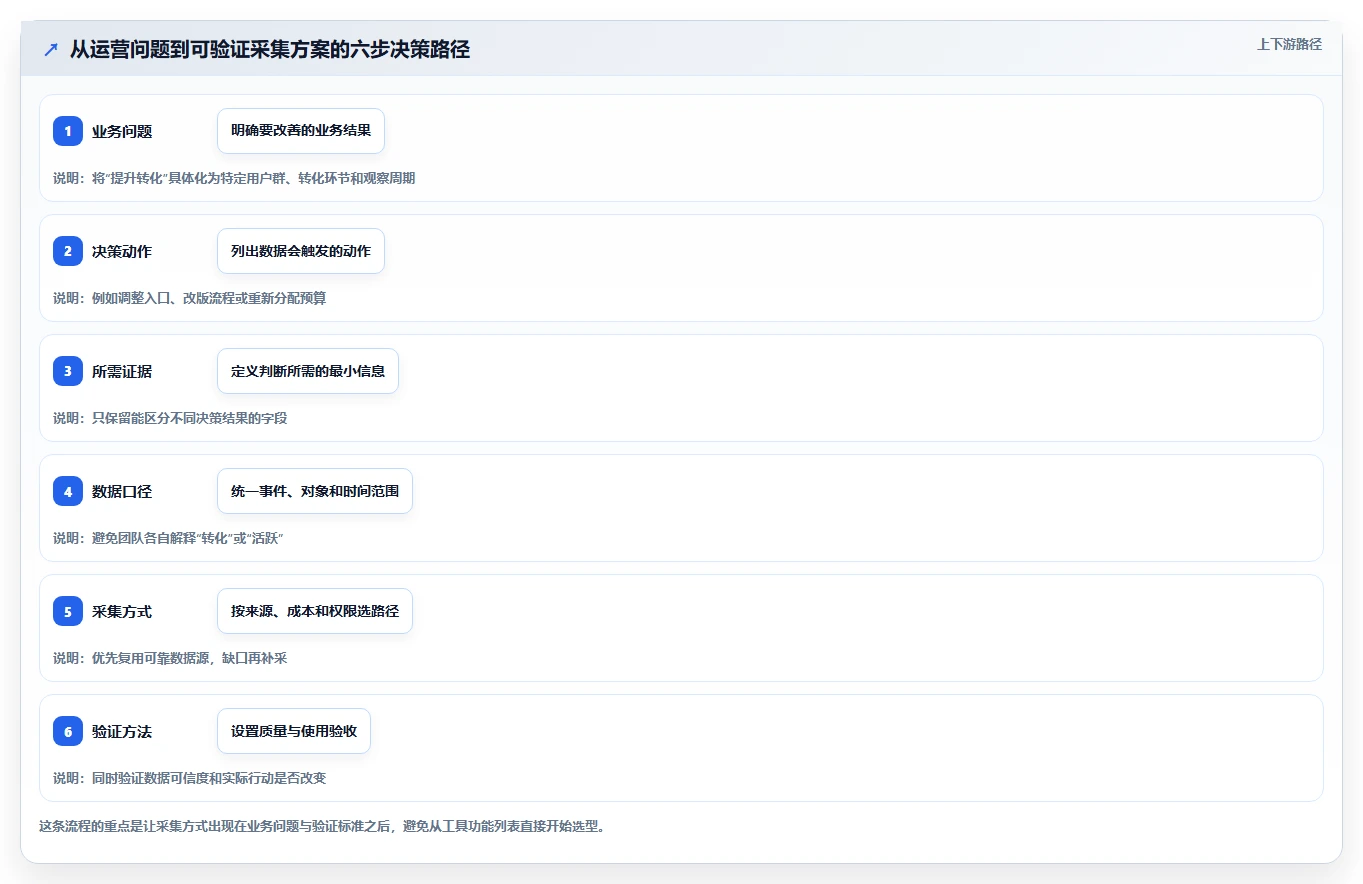Click the note about 同时验证数据可信度
Screen dimensions: 1363x884
pos(190,778)
